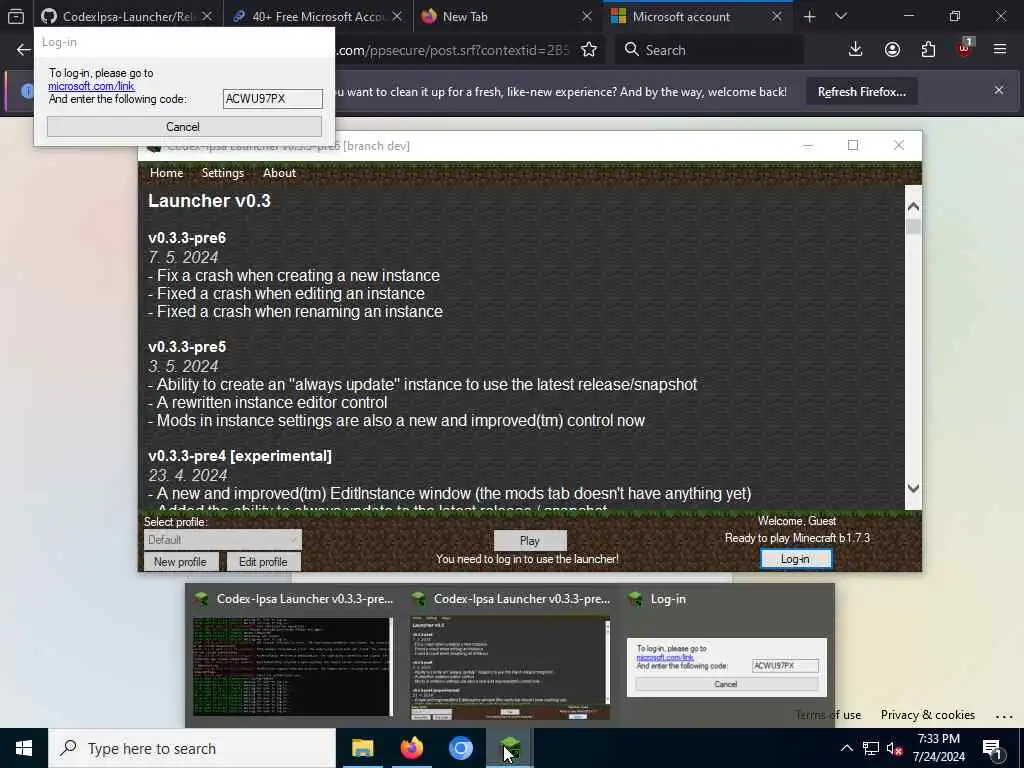Click the Windows taskbar search box
The width and height of the screenshot is (1024, 768).
click(192, 748)
